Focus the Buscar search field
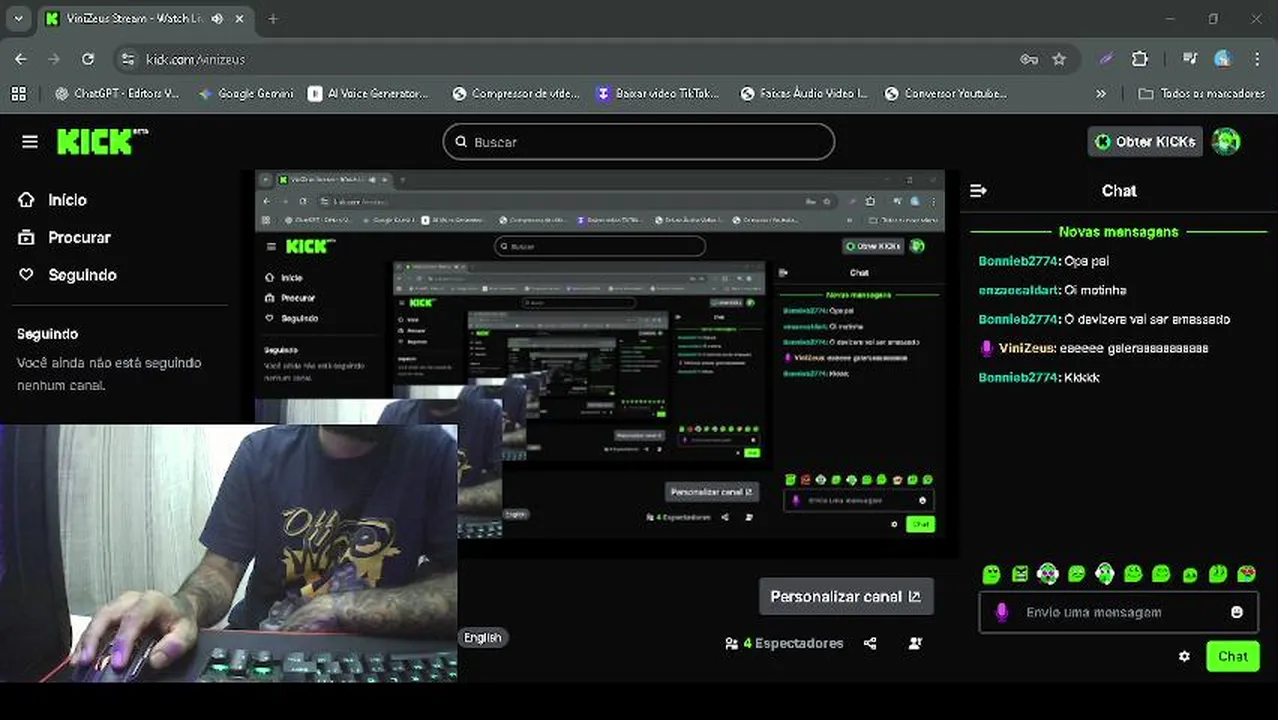This screenshot has height=720, width=1278. [x=639, y=142]
